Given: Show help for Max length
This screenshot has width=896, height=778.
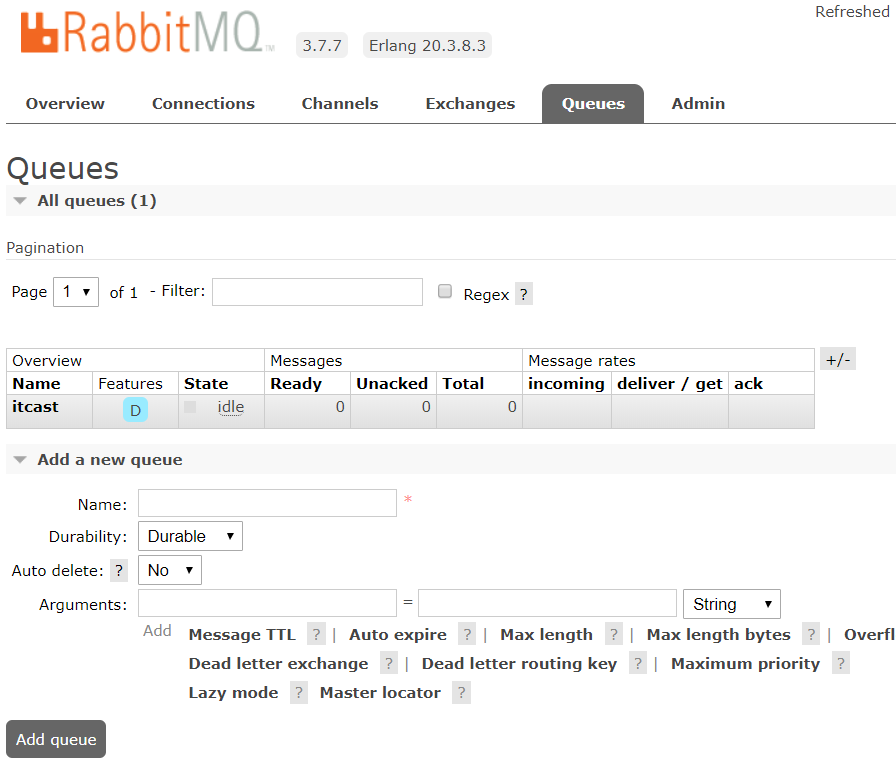Looking at the screenshot, I should pos(613,634).
